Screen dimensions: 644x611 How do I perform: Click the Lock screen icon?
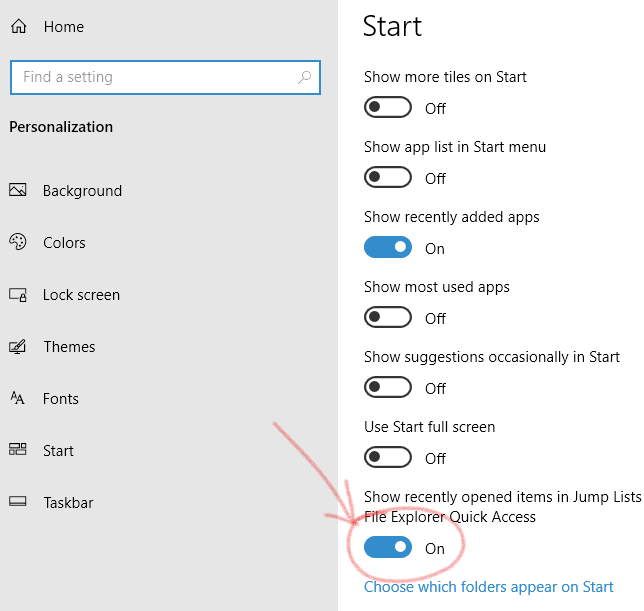point(18,294)
